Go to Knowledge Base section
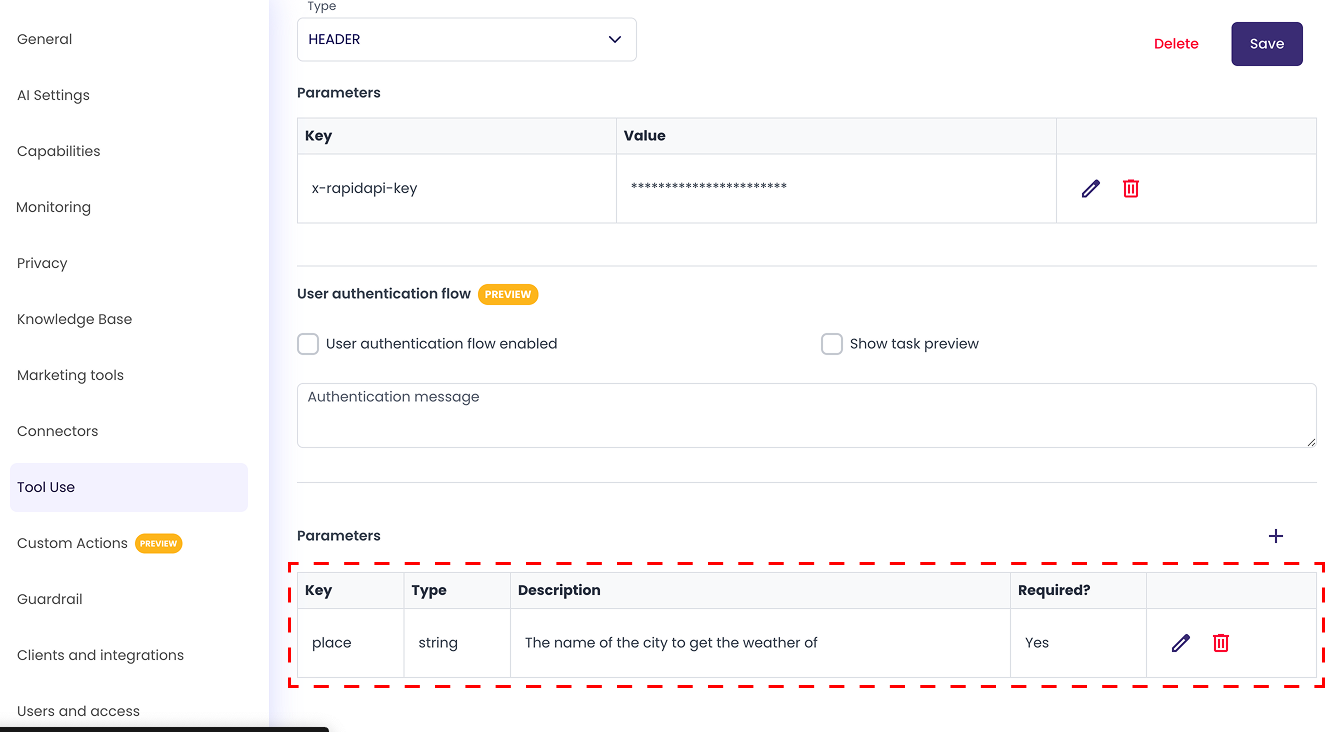The height and width of the screenshot is (732, 1332). point(75,319)
